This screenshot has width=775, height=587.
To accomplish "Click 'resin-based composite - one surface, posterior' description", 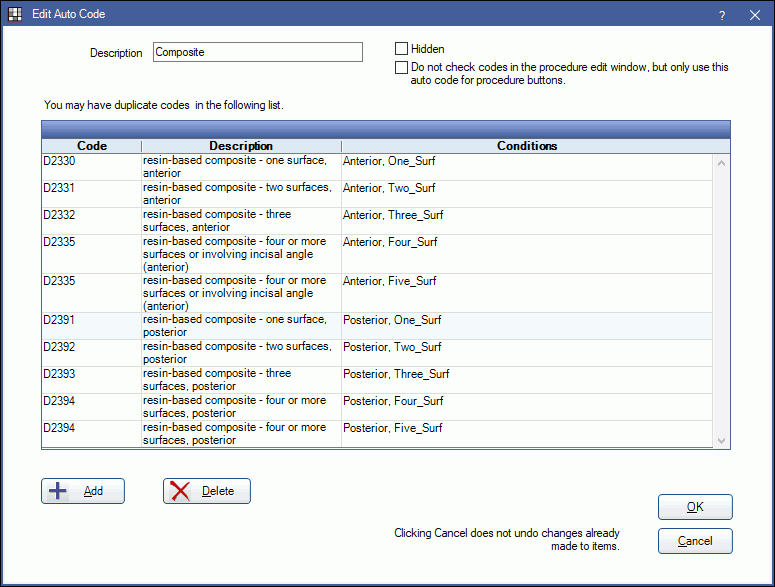I will pyautogui.click(x=241, y=326).
